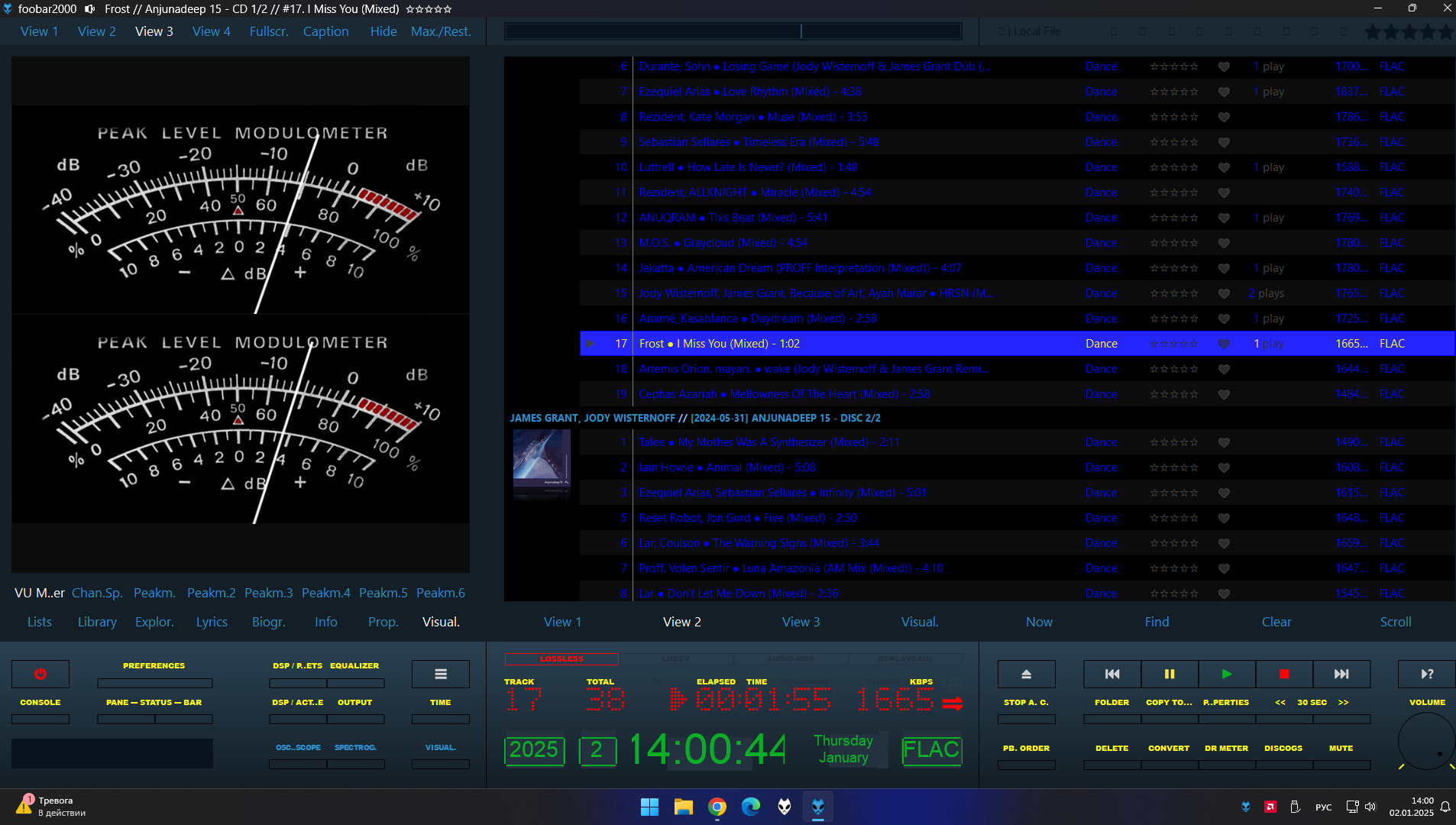The image size is (1456, 825).
Task: Stop playback with the red stop button
Action: click(1283, 674)
